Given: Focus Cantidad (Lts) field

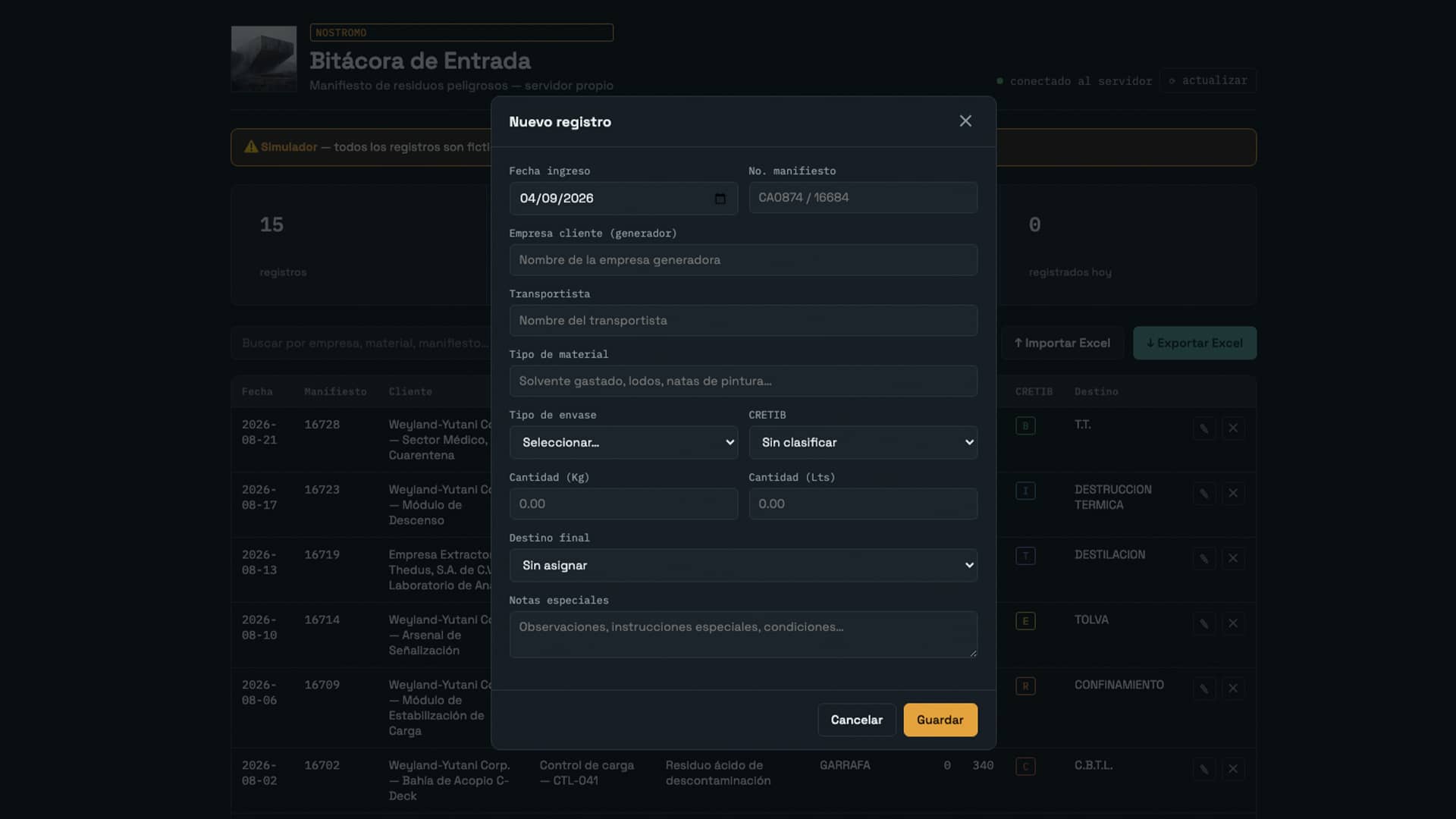Looking at the screenshot, I should tap(863, 504).
